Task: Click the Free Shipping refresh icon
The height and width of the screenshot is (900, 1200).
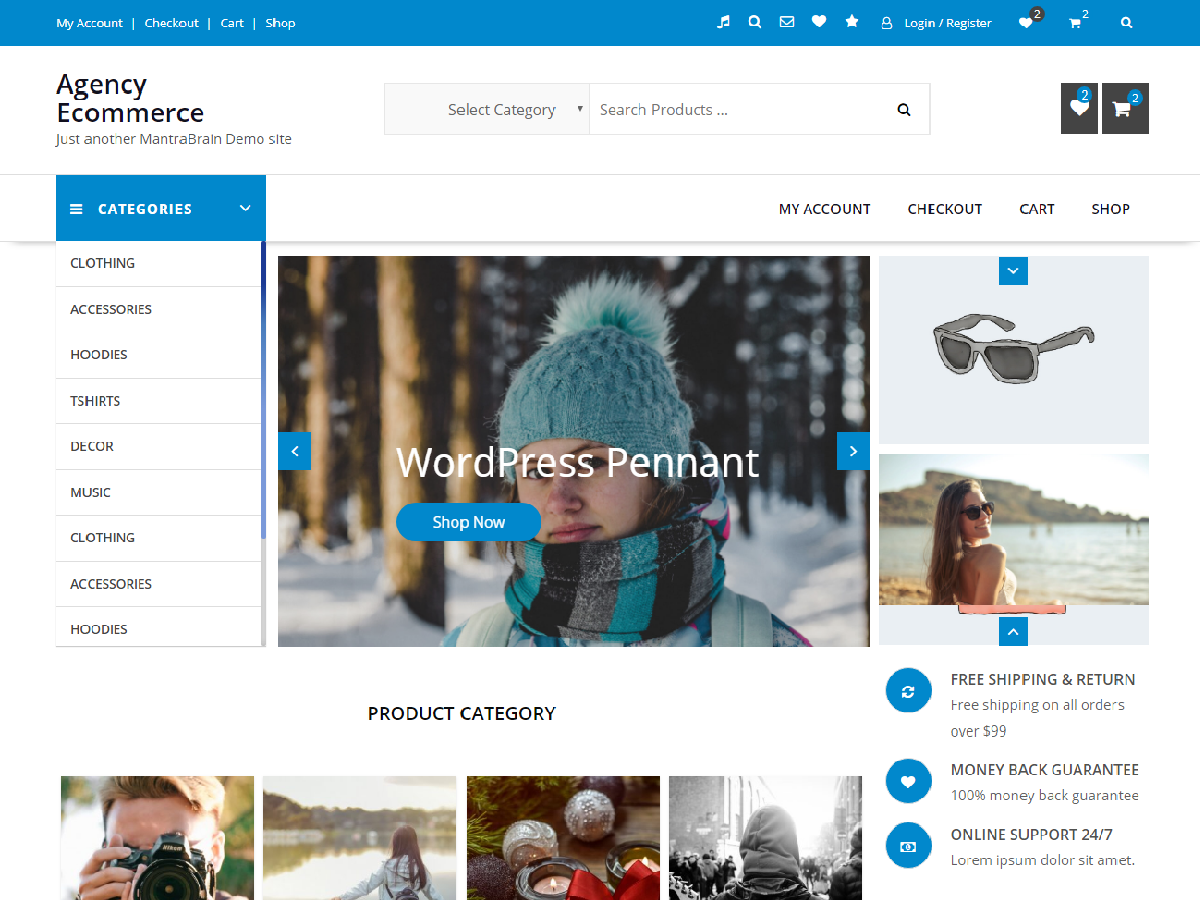Action: coord(908,690)
